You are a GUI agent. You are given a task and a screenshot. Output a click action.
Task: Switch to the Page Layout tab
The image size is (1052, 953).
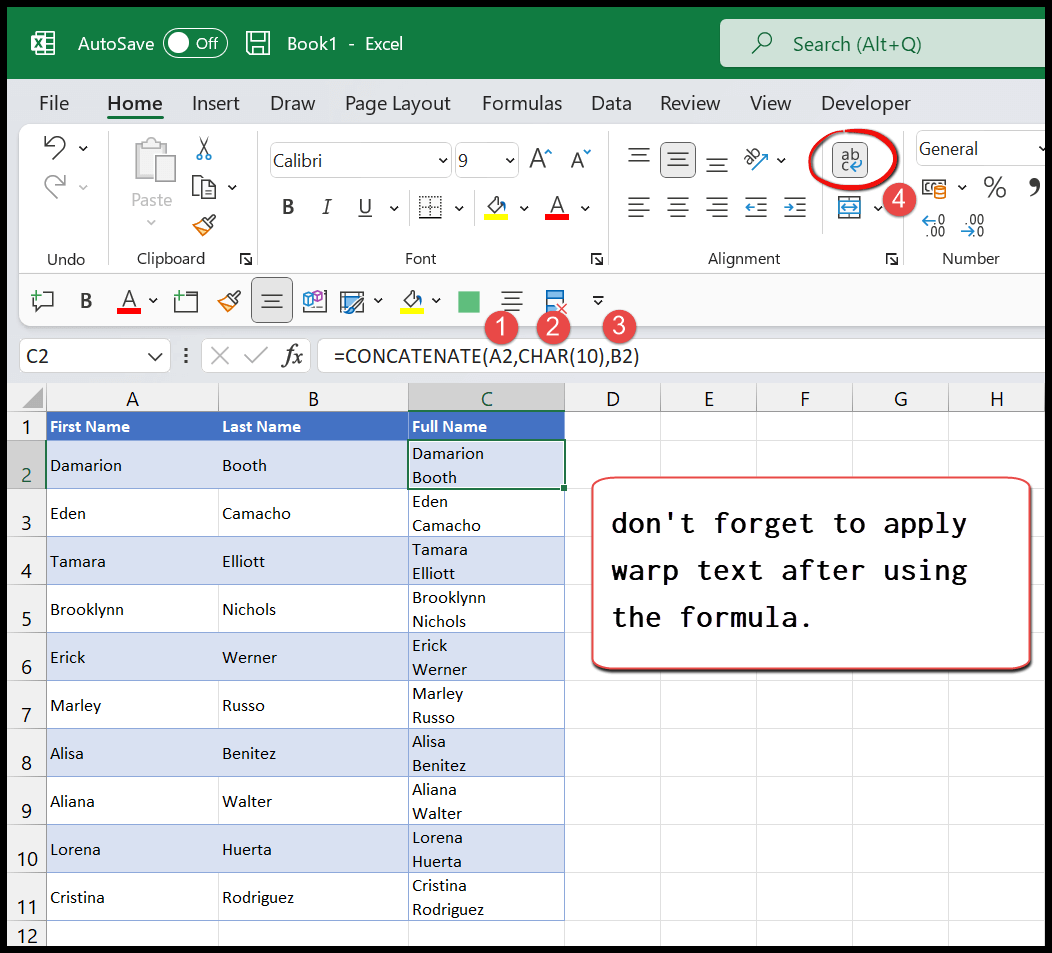398,103
